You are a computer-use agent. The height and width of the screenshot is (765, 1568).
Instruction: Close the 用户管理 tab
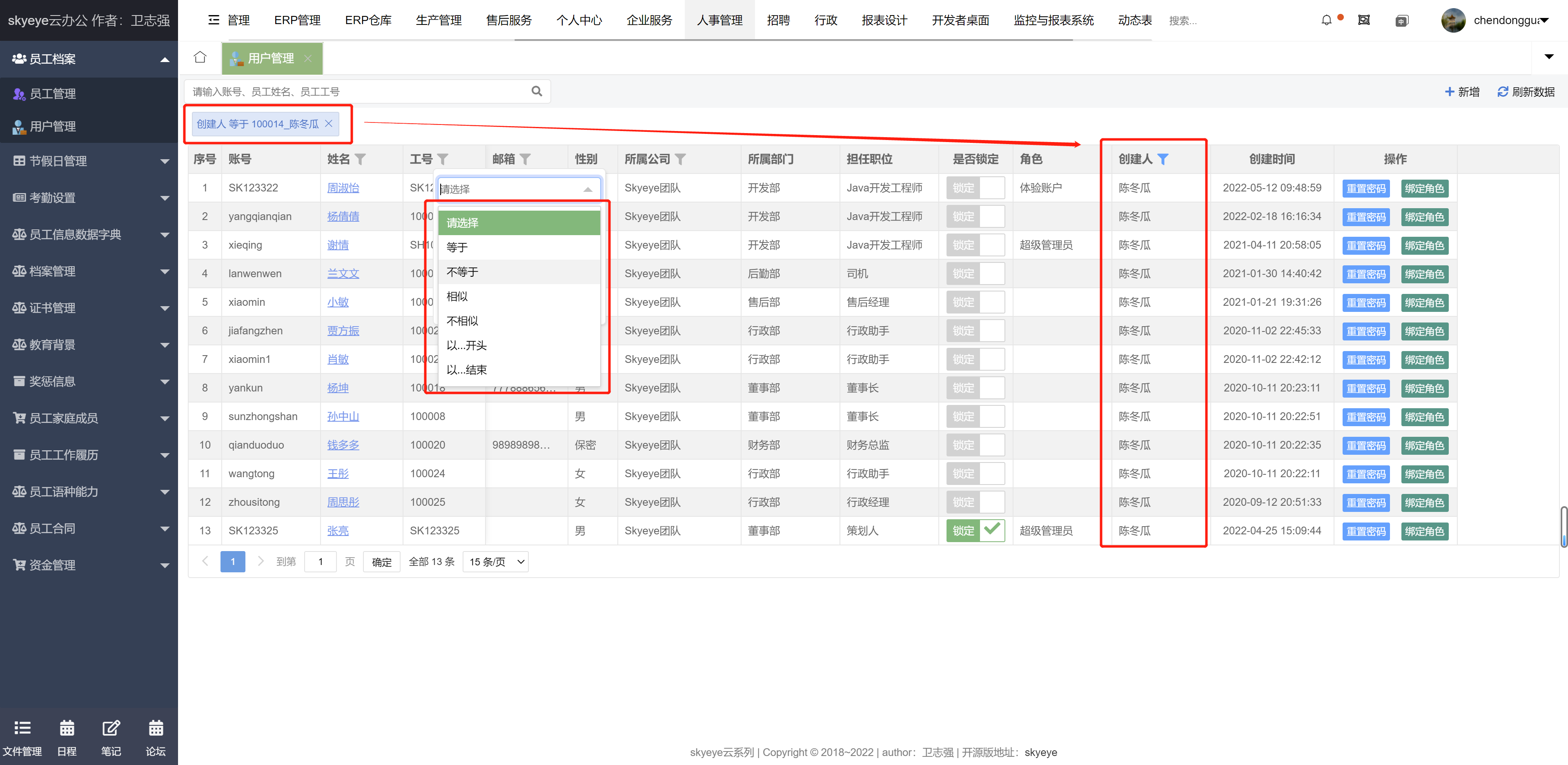308,58
